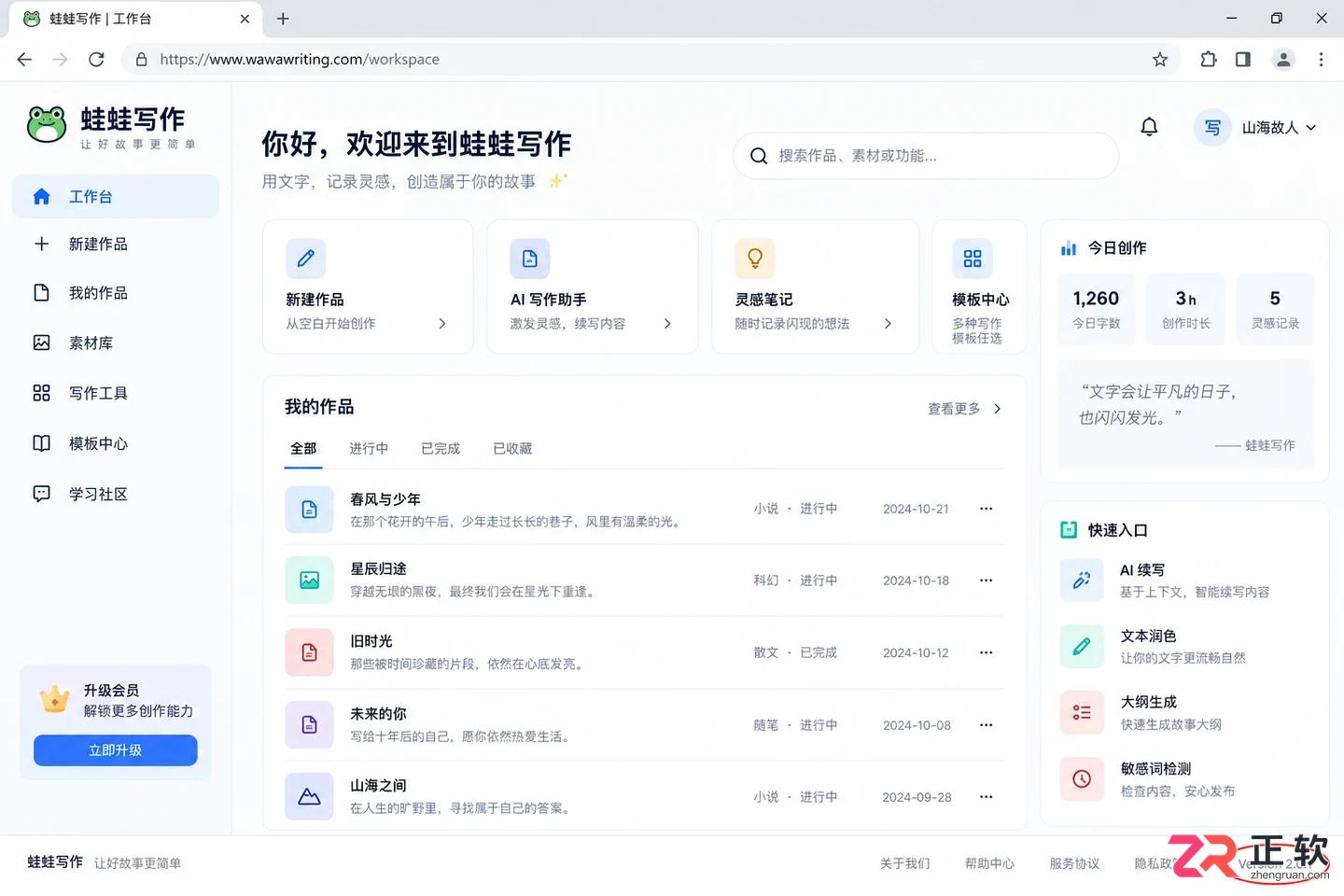Click the 未来的你 purple document icon
The image size is (1344, 896).
(x=309, y=724)
